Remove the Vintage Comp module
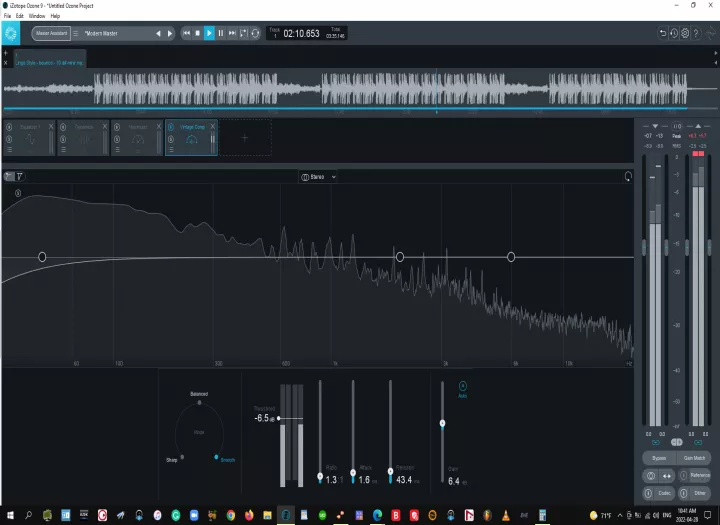This screenshot has height=525, width=720. (213, 126)
